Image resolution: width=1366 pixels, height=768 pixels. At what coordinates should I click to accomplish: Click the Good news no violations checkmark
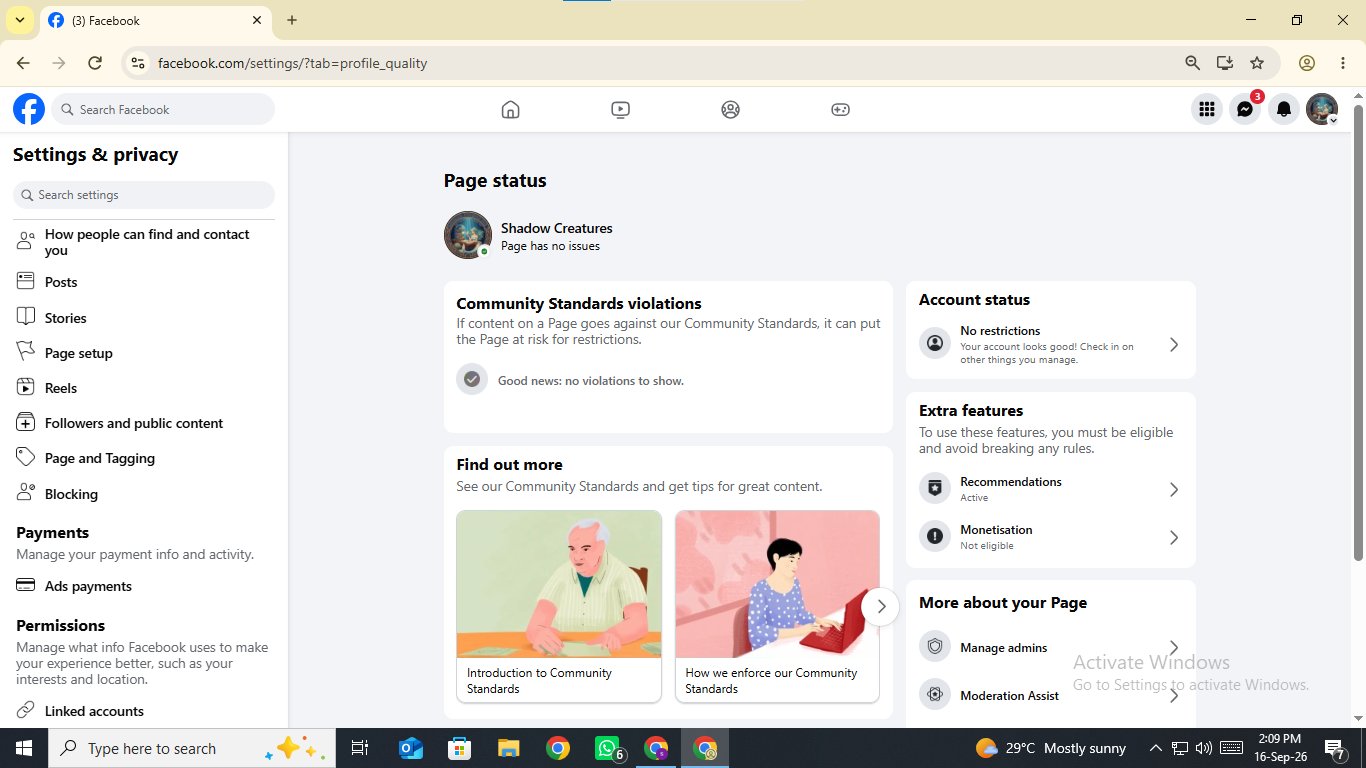[472, 380]
